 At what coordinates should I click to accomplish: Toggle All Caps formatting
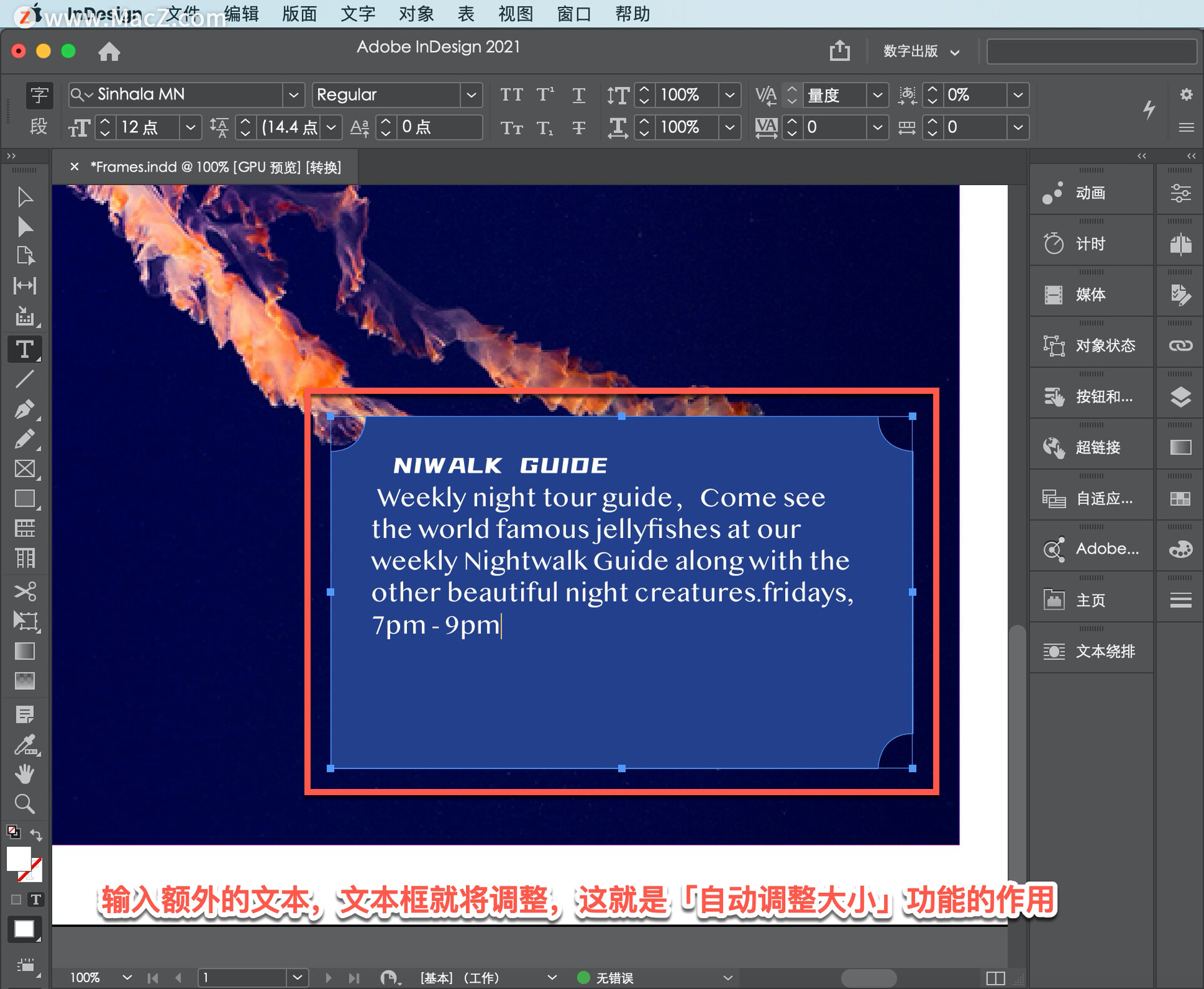tap(511, 95)
